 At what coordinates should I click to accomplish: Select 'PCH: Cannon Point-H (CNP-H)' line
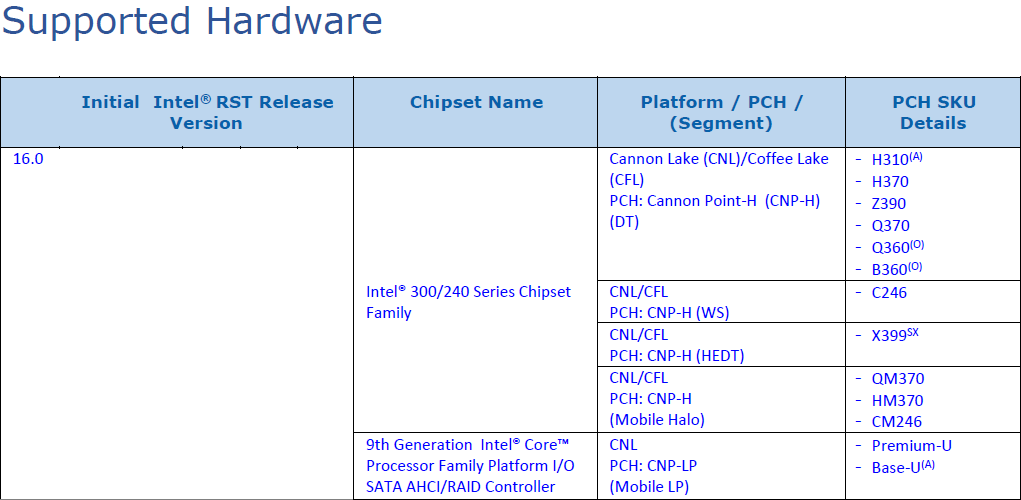714,201
